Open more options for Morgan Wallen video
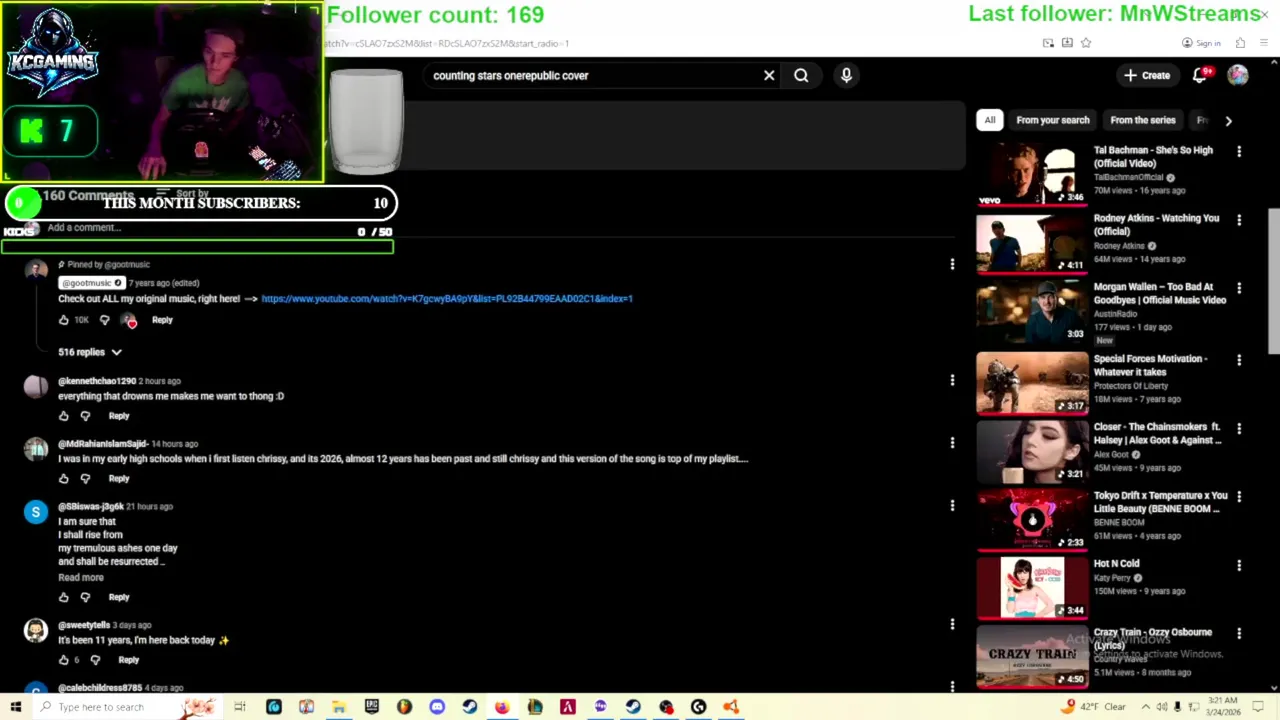This screenshot has height=720, width=1280. coord(1239,288)
